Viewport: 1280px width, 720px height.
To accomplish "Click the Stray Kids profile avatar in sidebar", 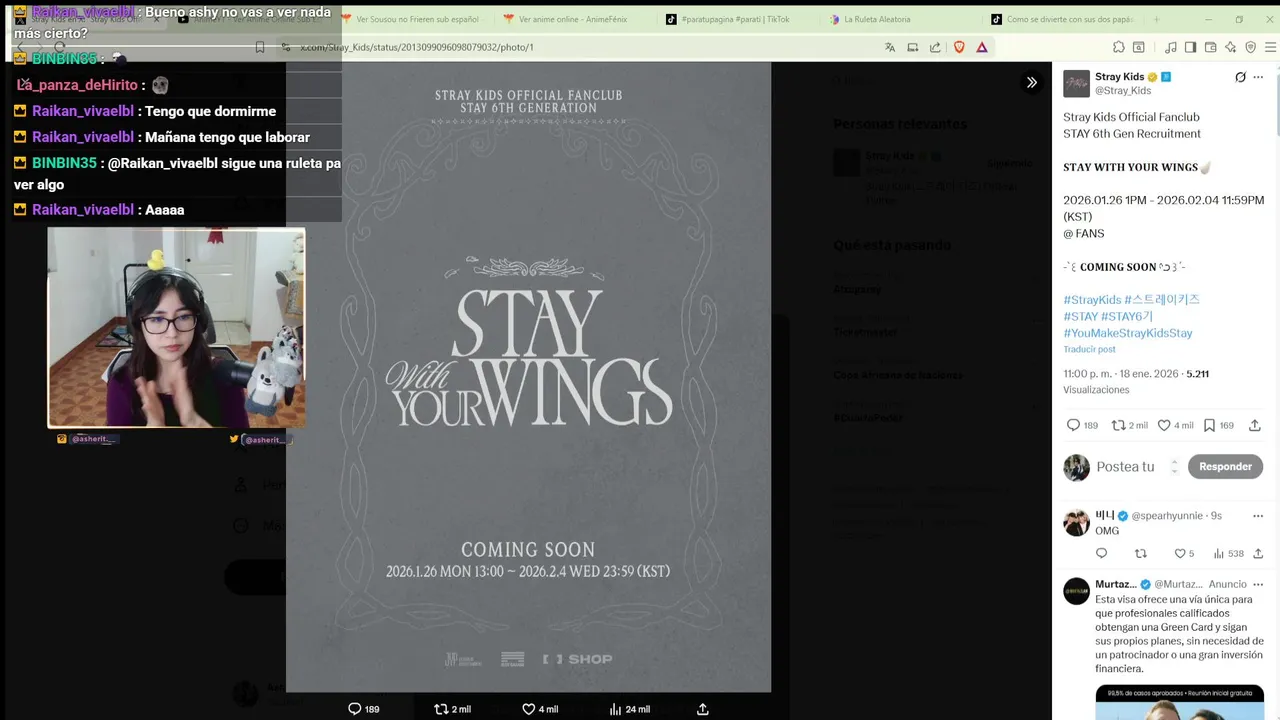I will pos(1076,84).
